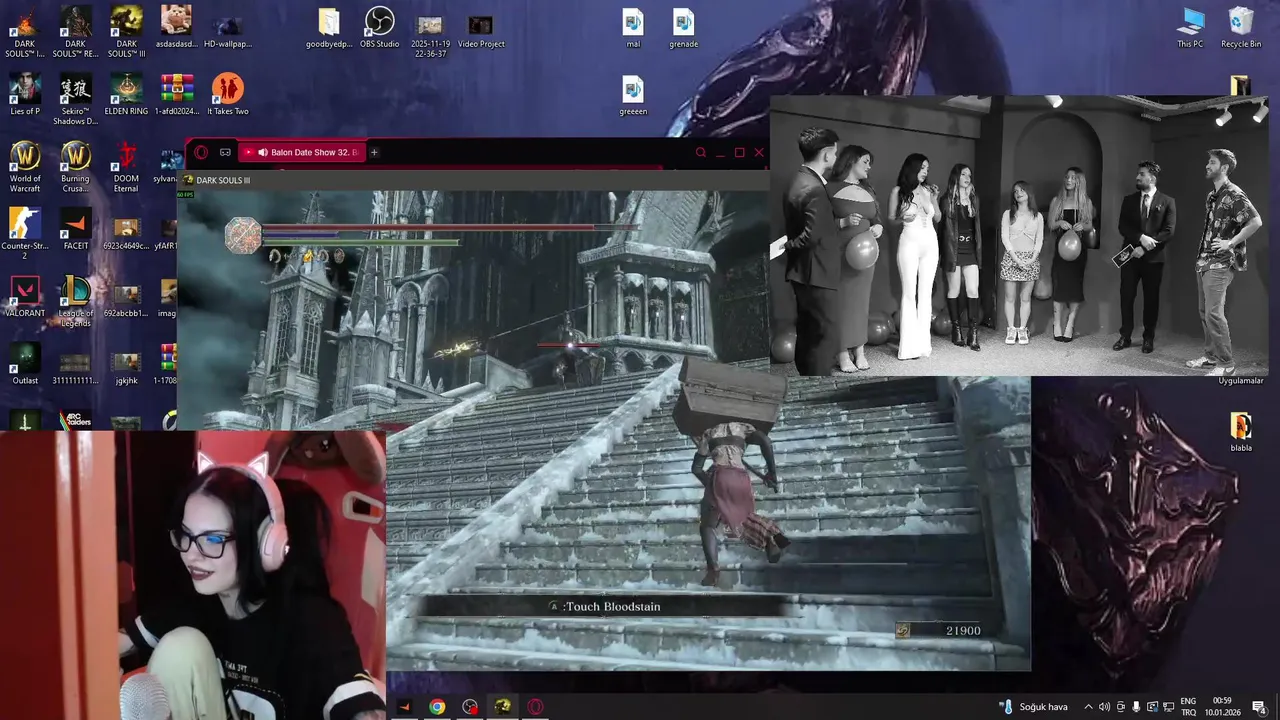Launch the VALORANT shortcut

[25, 296]
